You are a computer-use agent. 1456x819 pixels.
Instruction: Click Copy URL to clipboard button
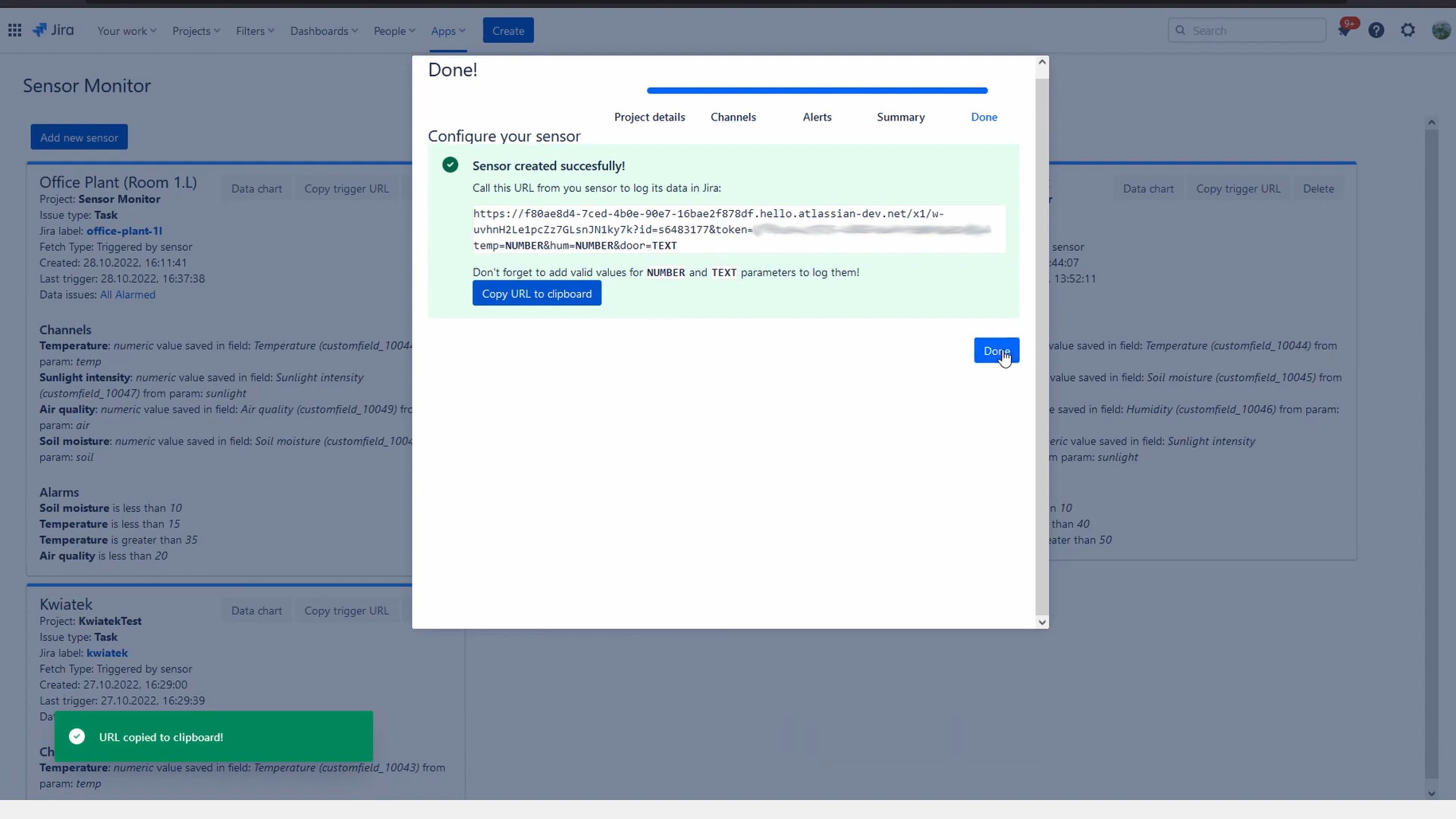(536, 293)
